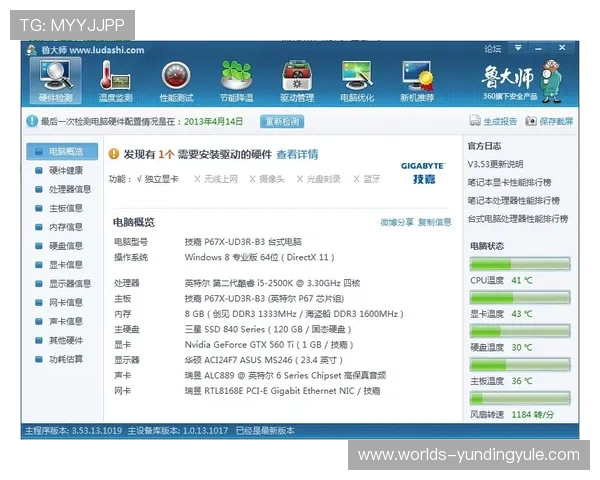Click the i5-2500K processor value
Screen dimensions: 600x480
272,283
